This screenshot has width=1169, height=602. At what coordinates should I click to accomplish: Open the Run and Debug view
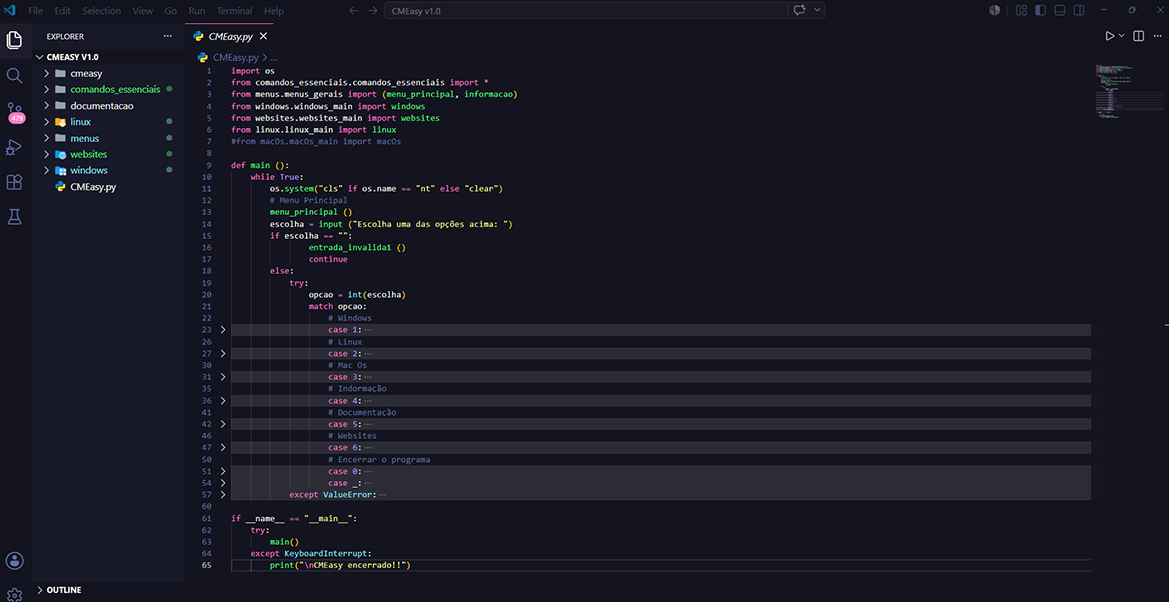[14, 147]
